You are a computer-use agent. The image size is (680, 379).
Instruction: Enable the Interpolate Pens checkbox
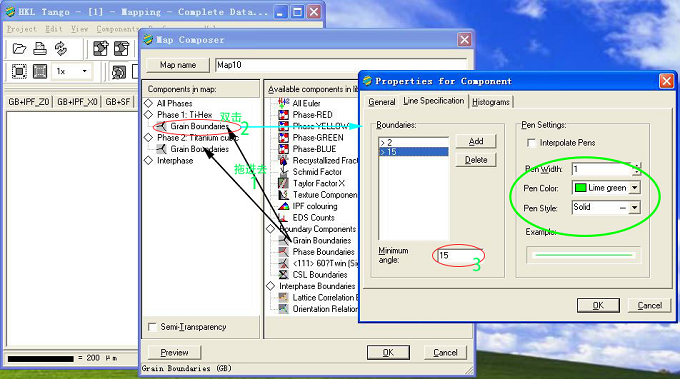point(531,143)
